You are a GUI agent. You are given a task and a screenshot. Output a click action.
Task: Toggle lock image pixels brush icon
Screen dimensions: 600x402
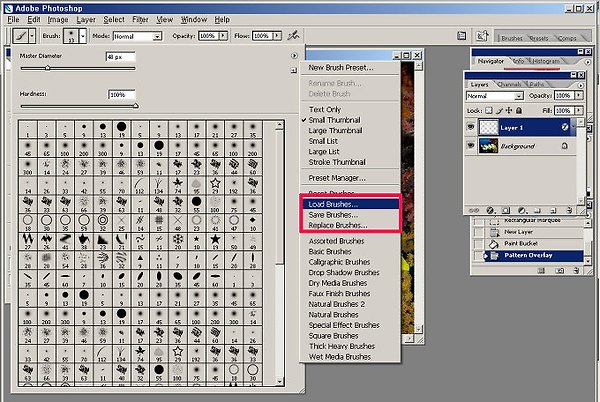coord(499,111)
